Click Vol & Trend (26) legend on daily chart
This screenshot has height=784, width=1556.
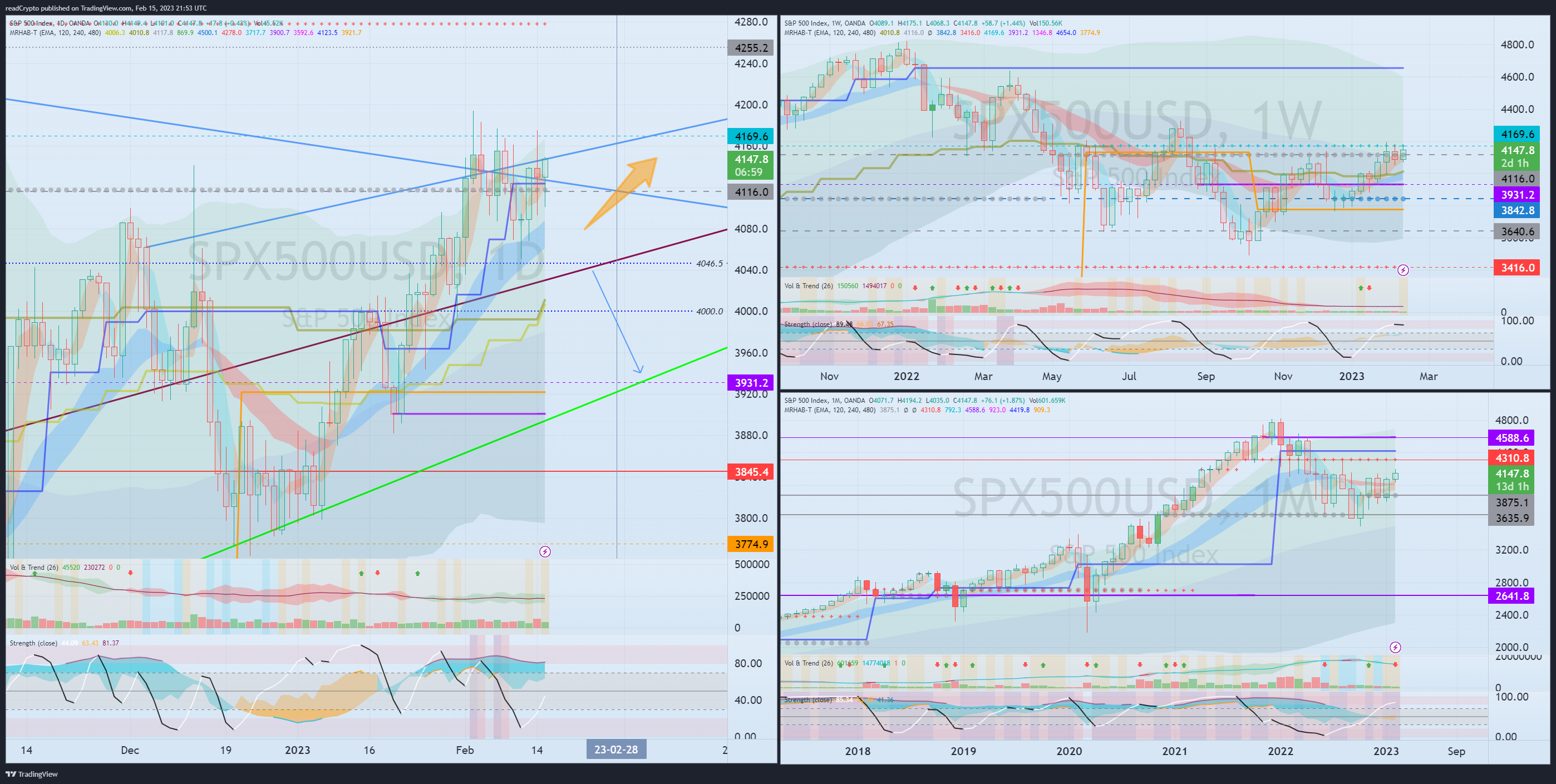point(34,567)
